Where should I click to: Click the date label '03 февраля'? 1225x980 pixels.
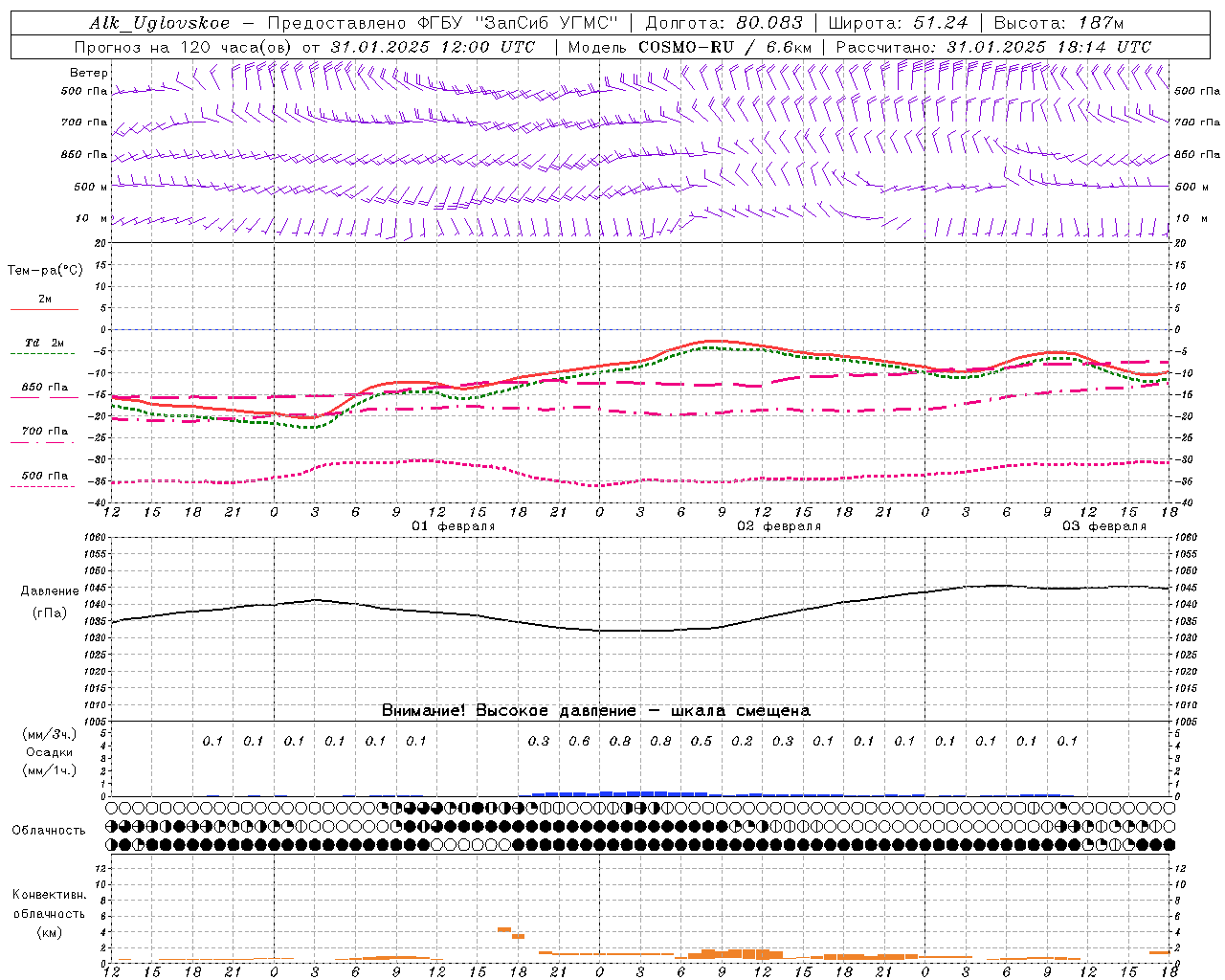(1104, 526)
